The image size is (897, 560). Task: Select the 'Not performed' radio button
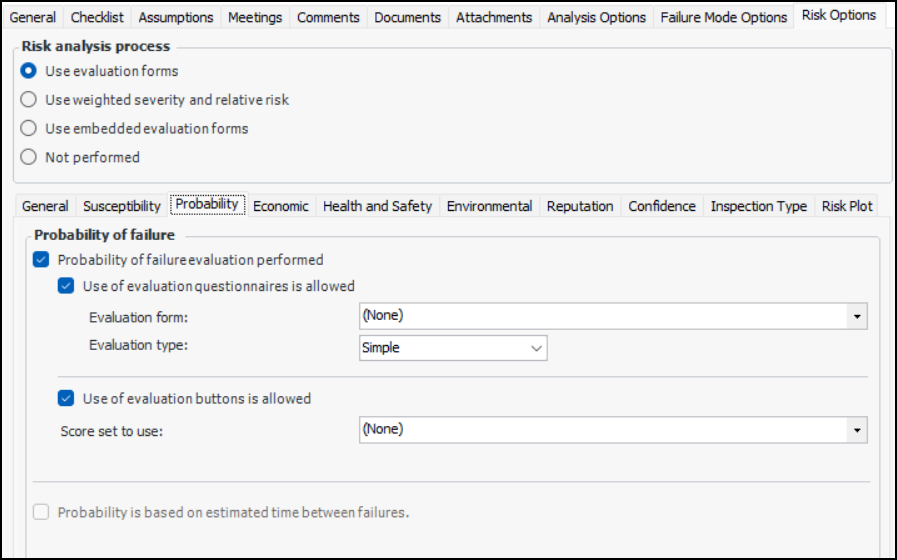pyautogui.click(x=29, y=157)
